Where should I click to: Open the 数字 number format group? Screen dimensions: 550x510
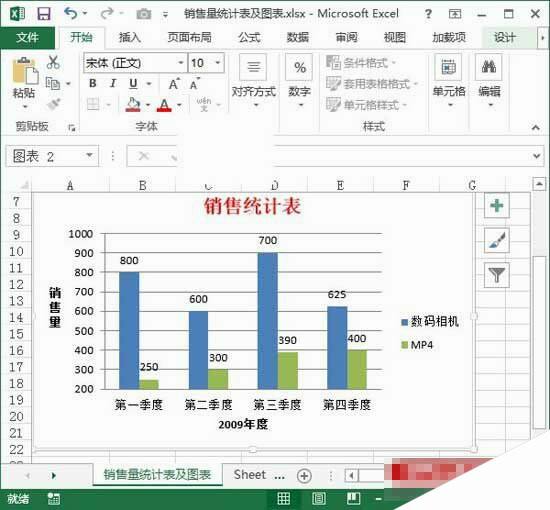(x=300, y=81)
